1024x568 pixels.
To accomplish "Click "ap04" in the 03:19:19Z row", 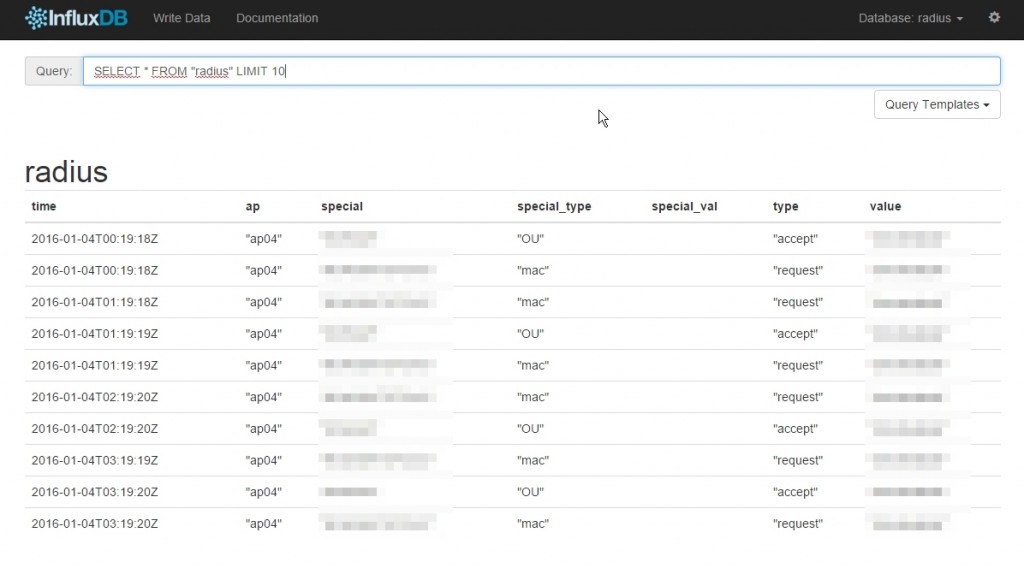I will click(264, 460).
